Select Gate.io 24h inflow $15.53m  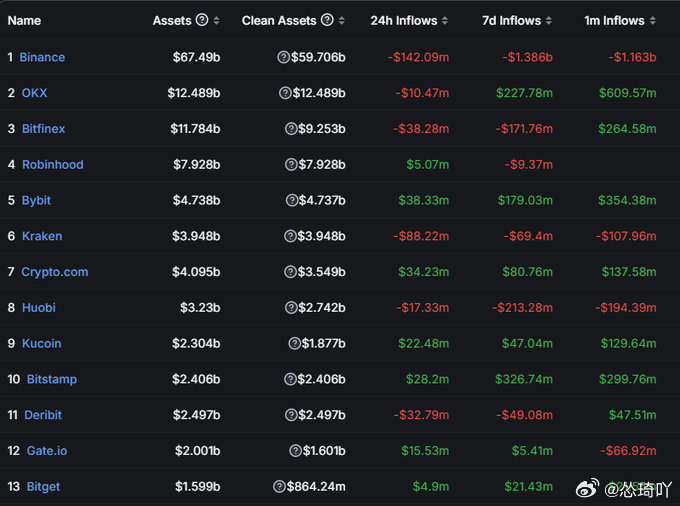[x=425, y=451]
